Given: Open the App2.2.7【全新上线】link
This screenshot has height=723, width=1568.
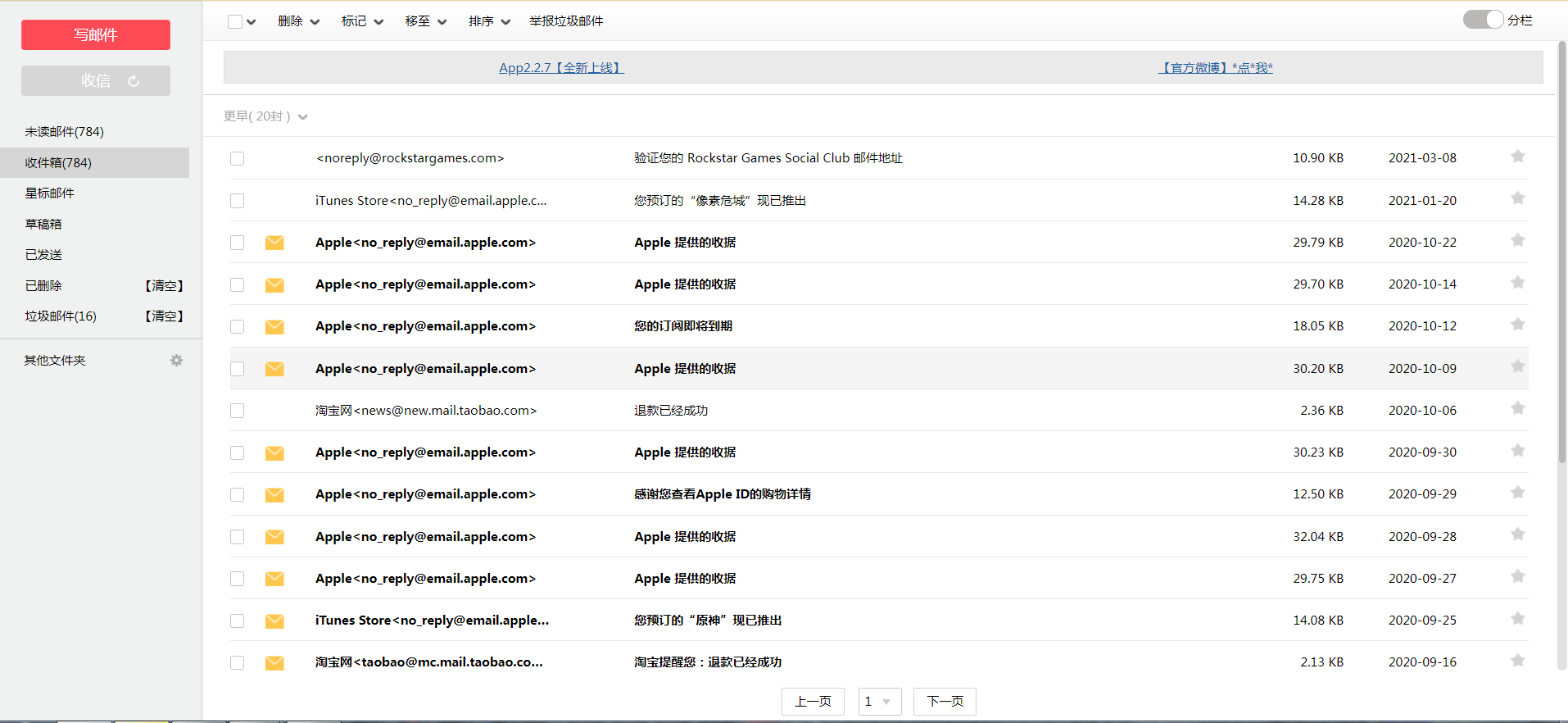Looking at the screenshot, I should 561,68.
